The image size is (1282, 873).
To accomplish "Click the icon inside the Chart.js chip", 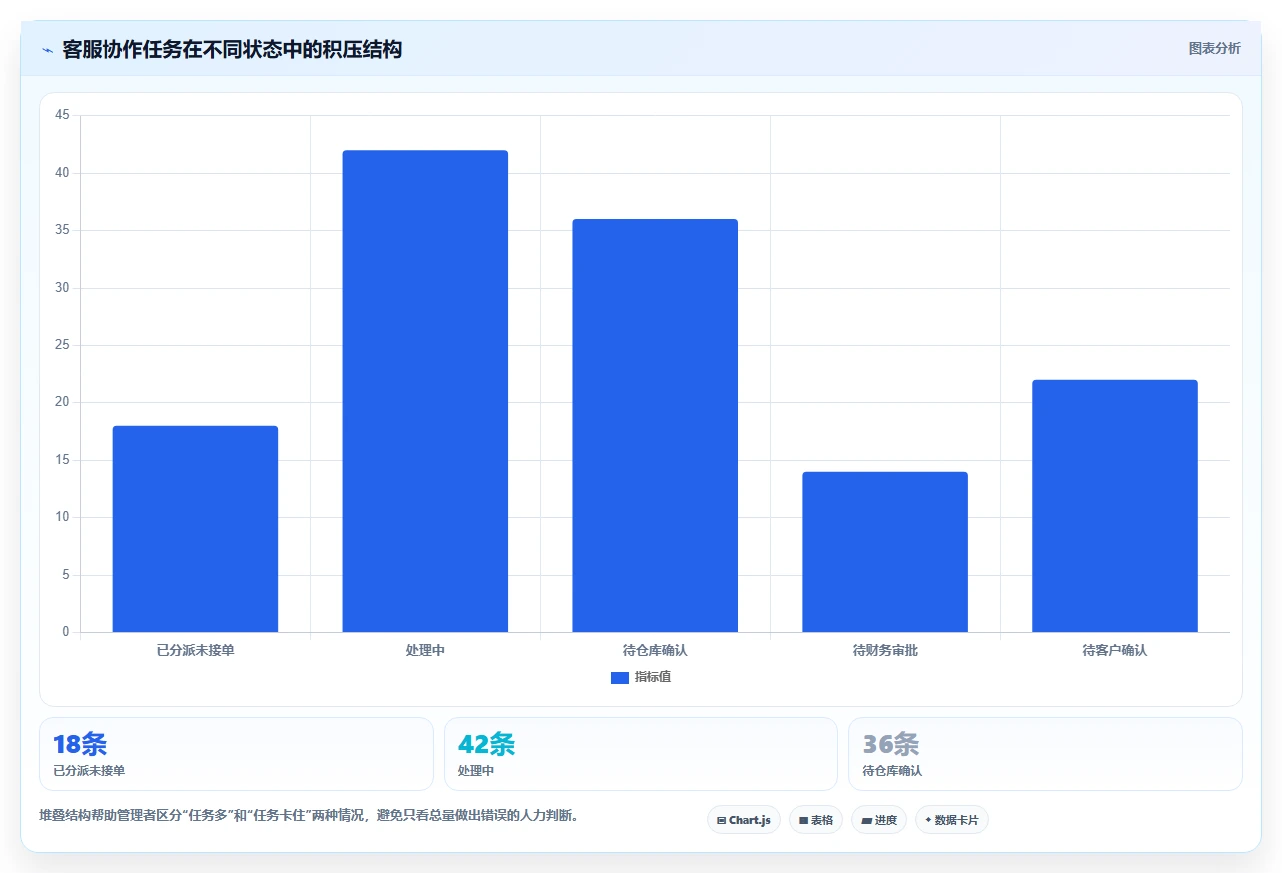I will coord(721,820).
